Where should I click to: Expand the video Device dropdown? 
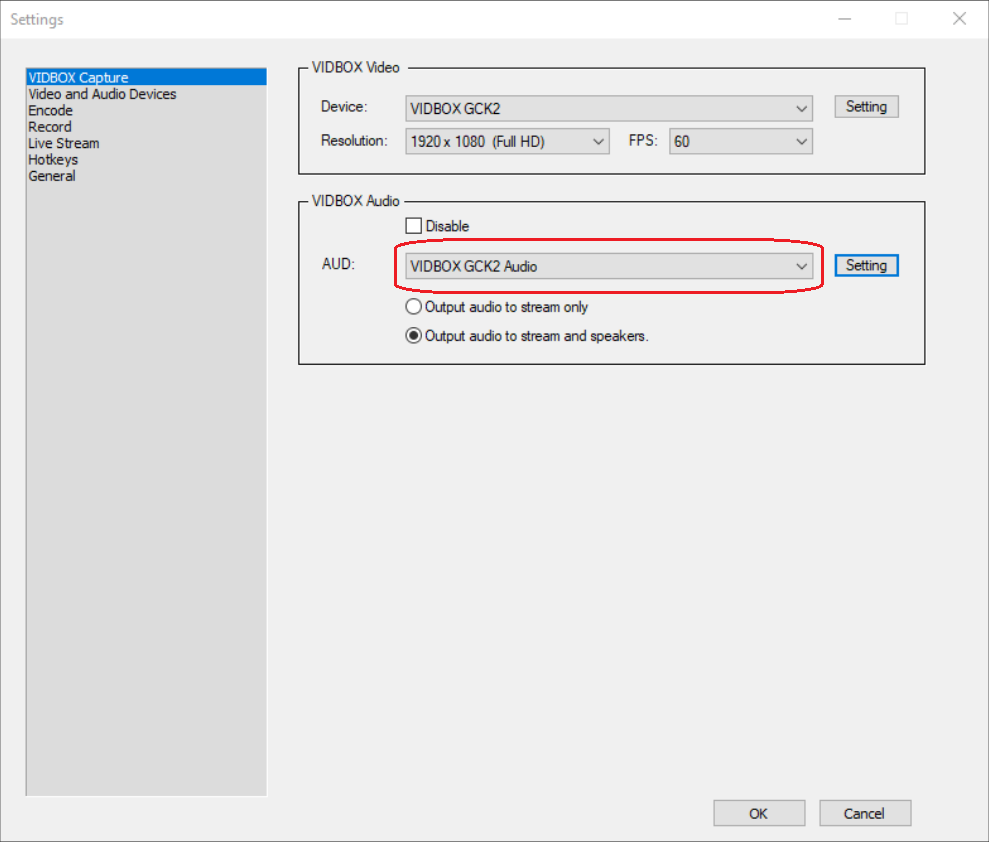(608, 108)
